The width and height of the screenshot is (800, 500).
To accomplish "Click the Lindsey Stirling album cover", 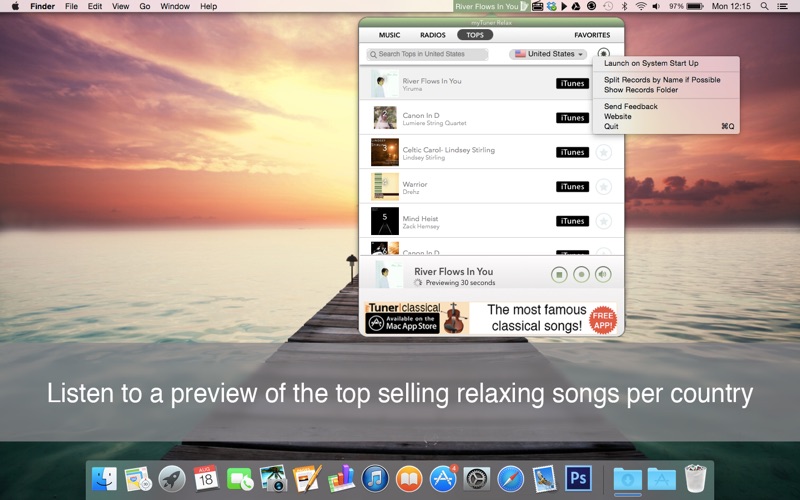I will click(x=385, y=152).
